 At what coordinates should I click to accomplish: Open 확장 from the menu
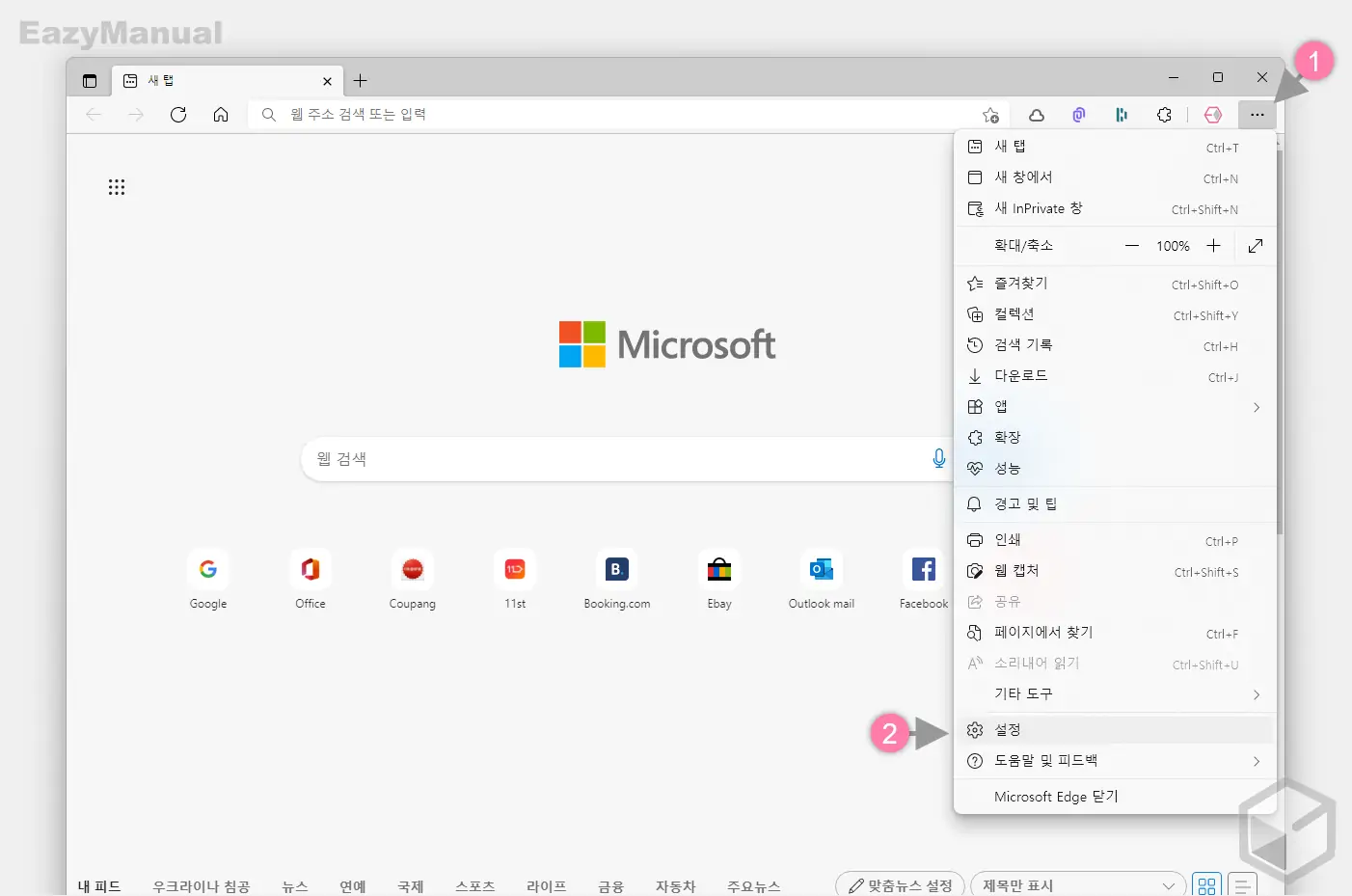point(1114,438)
